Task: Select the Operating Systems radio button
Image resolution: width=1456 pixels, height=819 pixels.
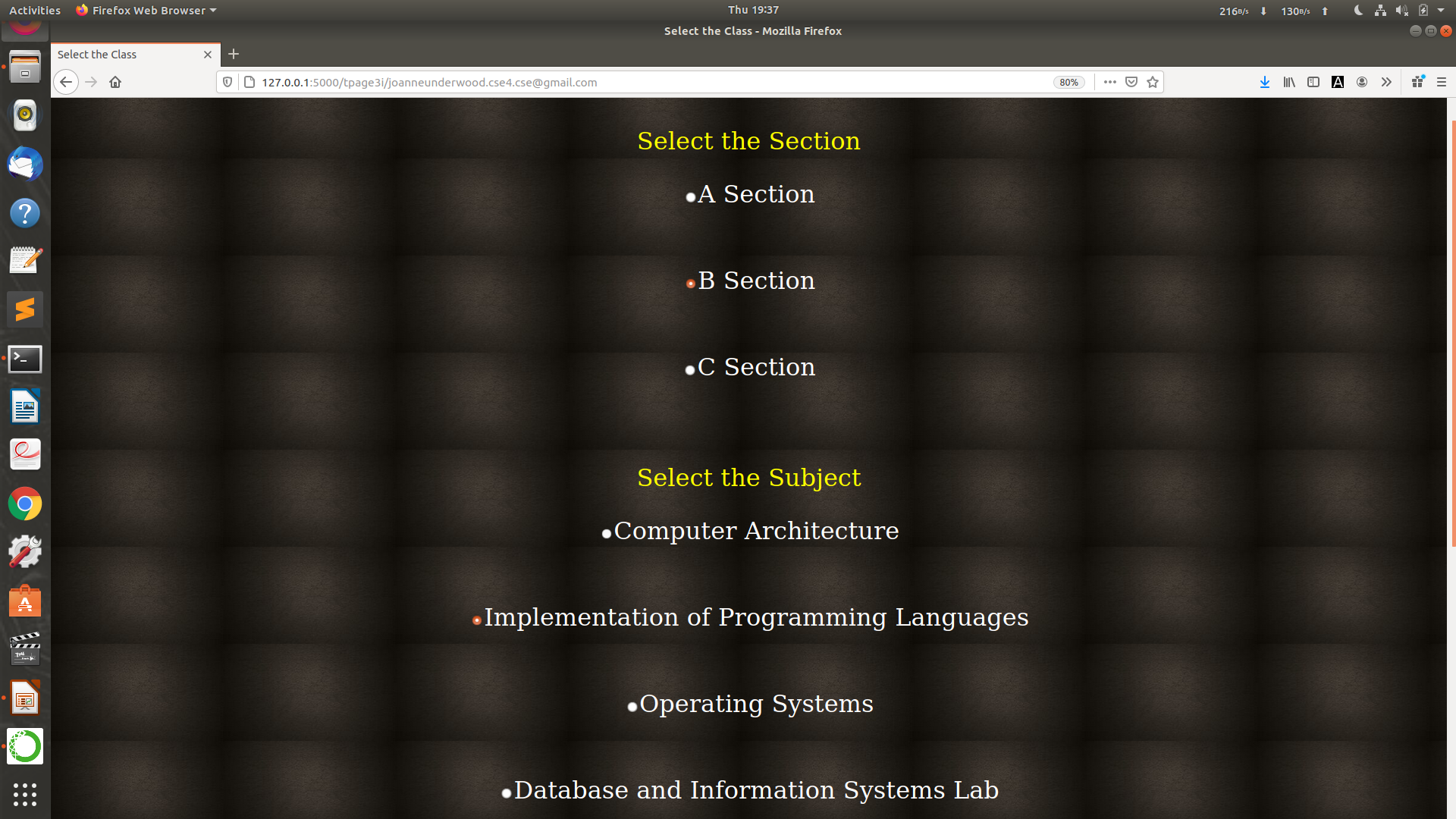Action: (632, 707)
